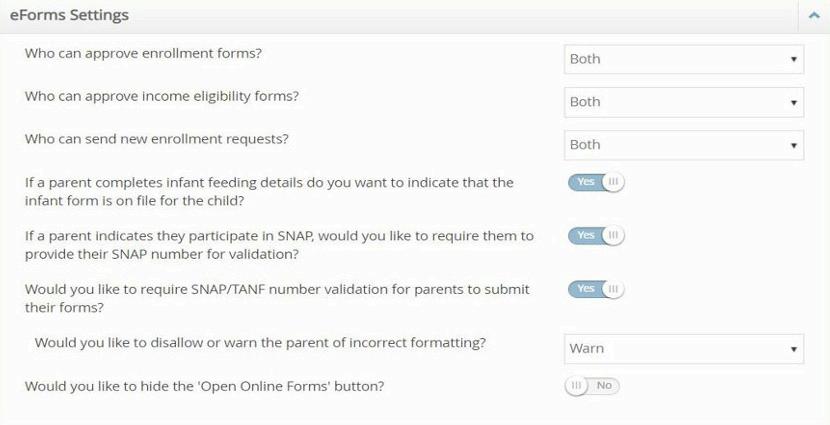Click arrow icon on enrollment requests select box
The image size is (830, 425).
tap(794, 145)
